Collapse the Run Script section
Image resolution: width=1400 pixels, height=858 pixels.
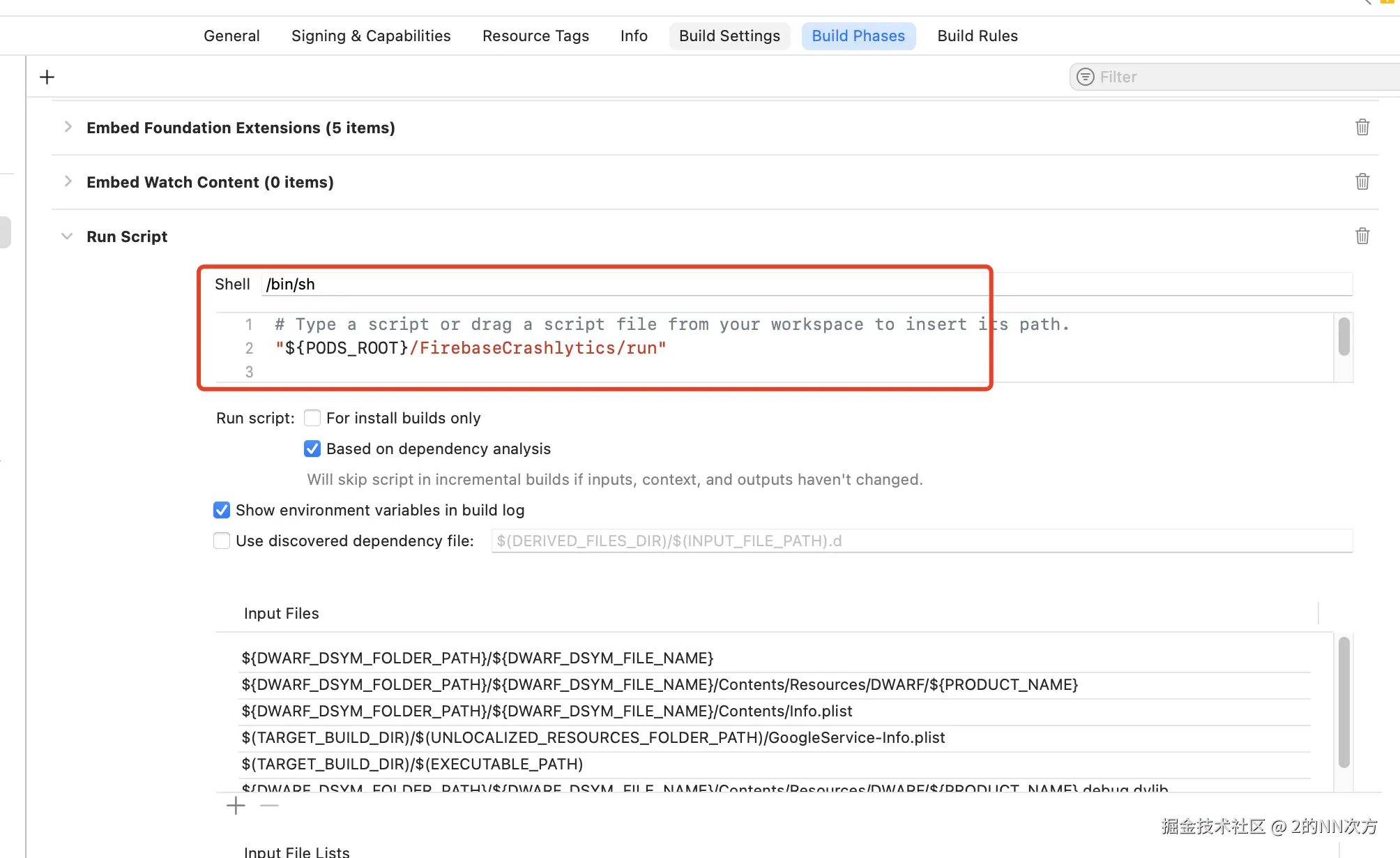tap(67, 236)
